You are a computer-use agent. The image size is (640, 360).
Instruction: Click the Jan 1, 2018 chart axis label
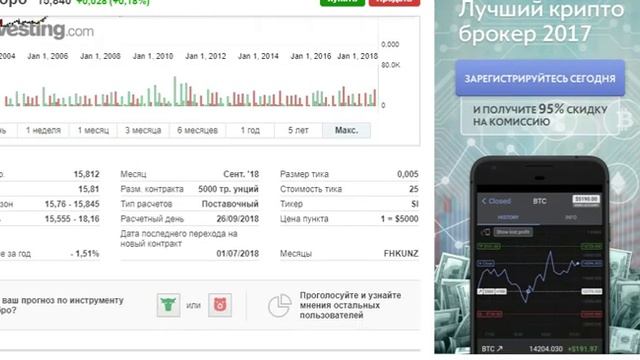coord(358,56)
